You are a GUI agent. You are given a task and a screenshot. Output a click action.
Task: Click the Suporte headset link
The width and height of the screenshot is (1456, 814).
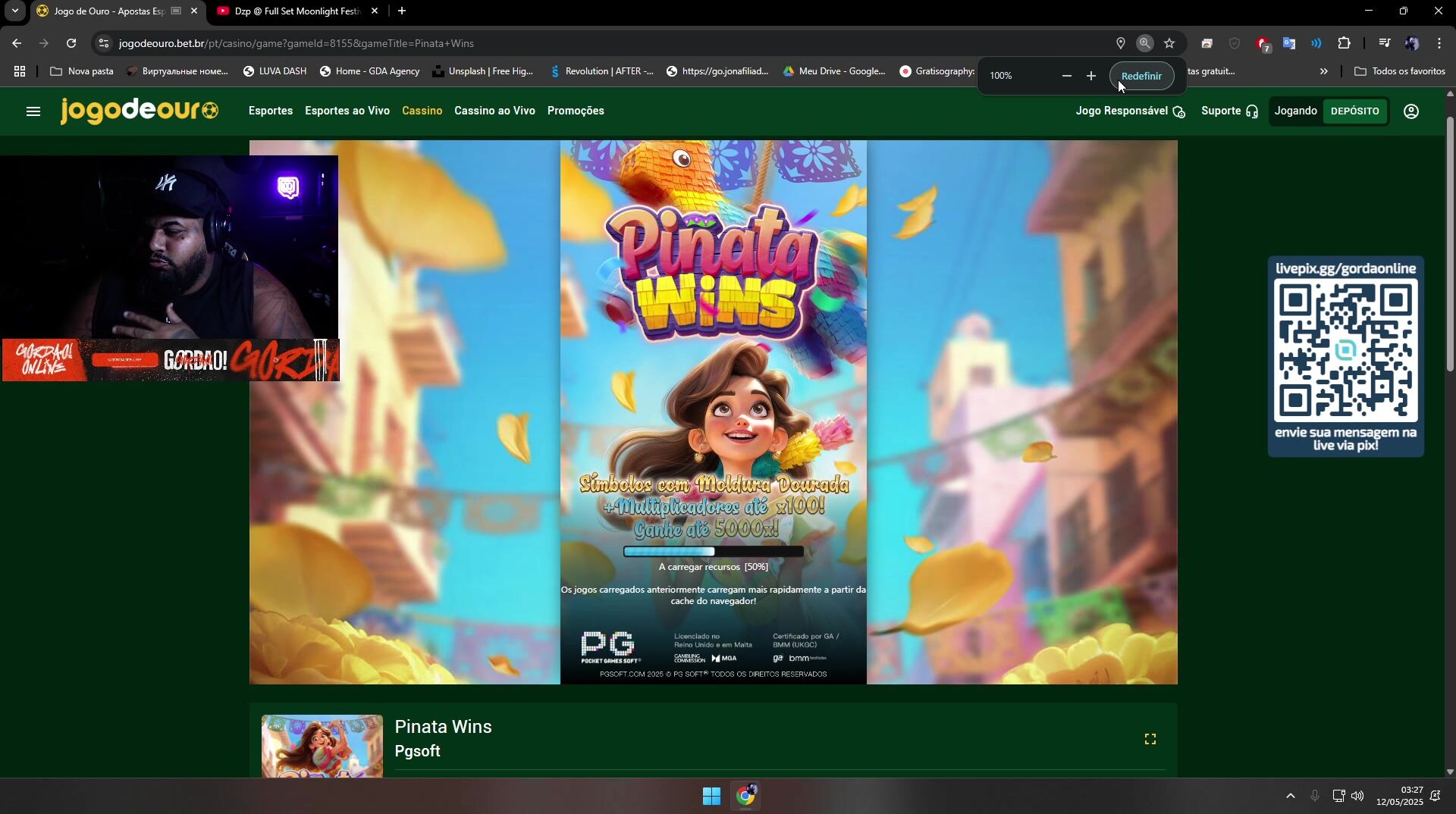[x=1229, y=111]
